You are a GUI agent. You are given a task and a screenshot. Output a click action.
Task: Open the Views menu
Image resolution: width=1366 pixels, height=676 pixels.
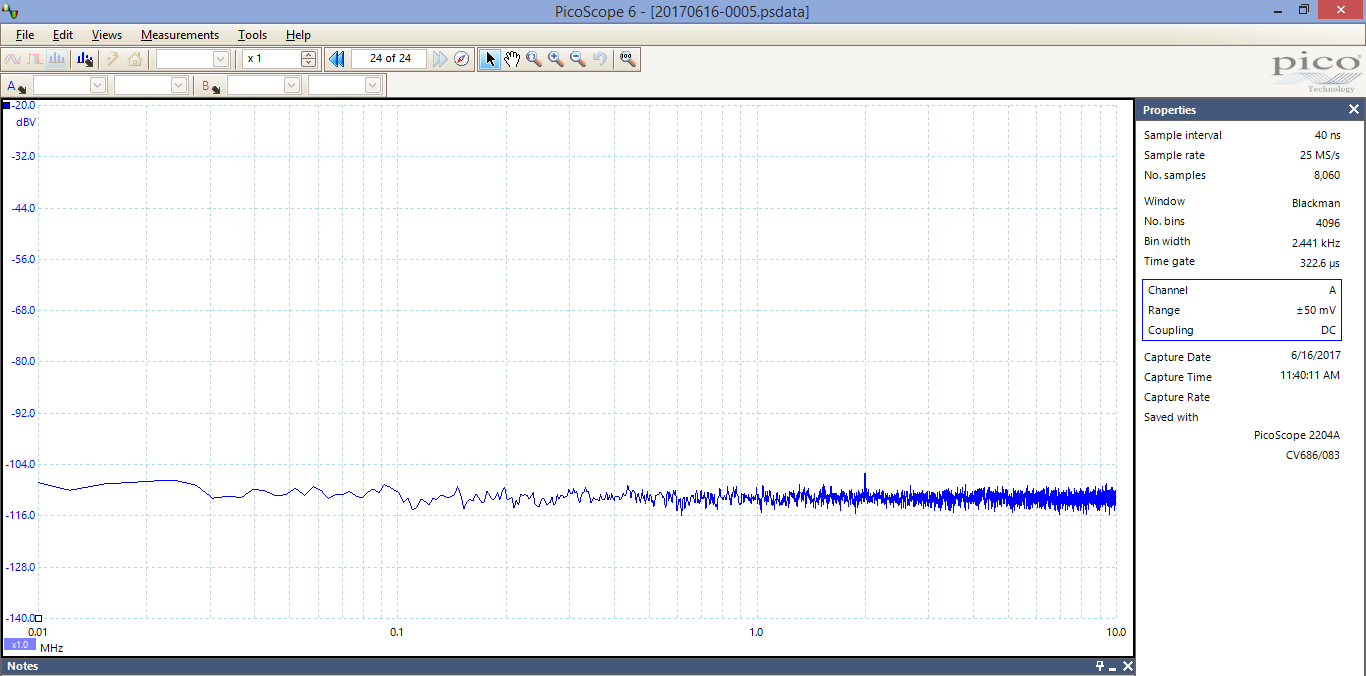coord(107,35)
